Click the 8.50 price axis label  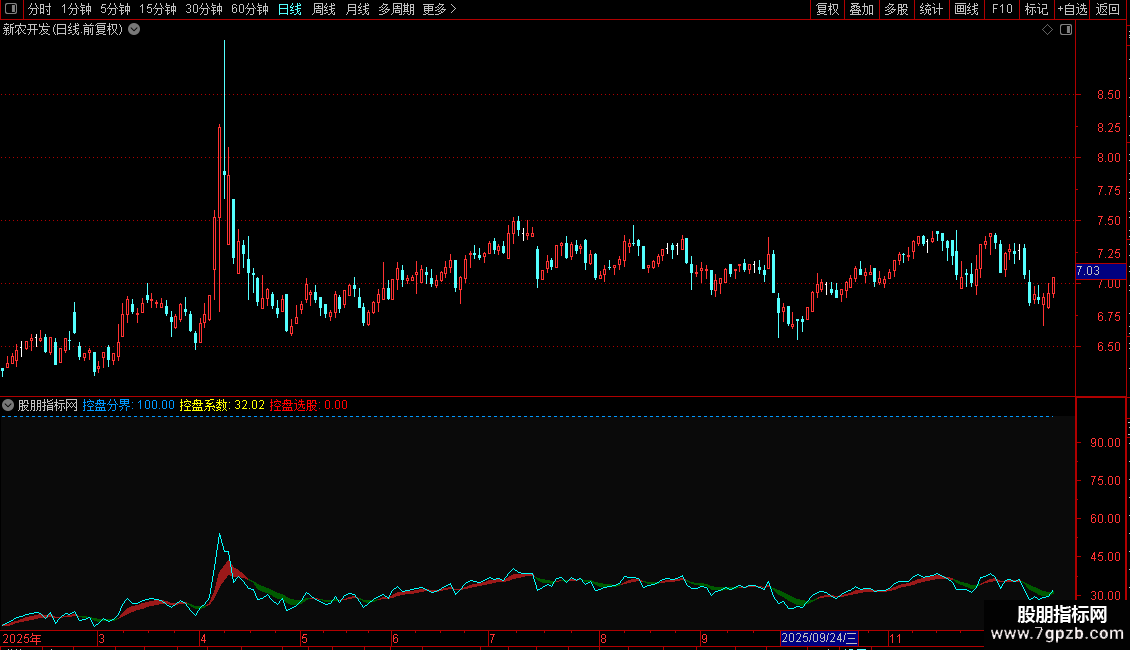[x=1108, y=95]
